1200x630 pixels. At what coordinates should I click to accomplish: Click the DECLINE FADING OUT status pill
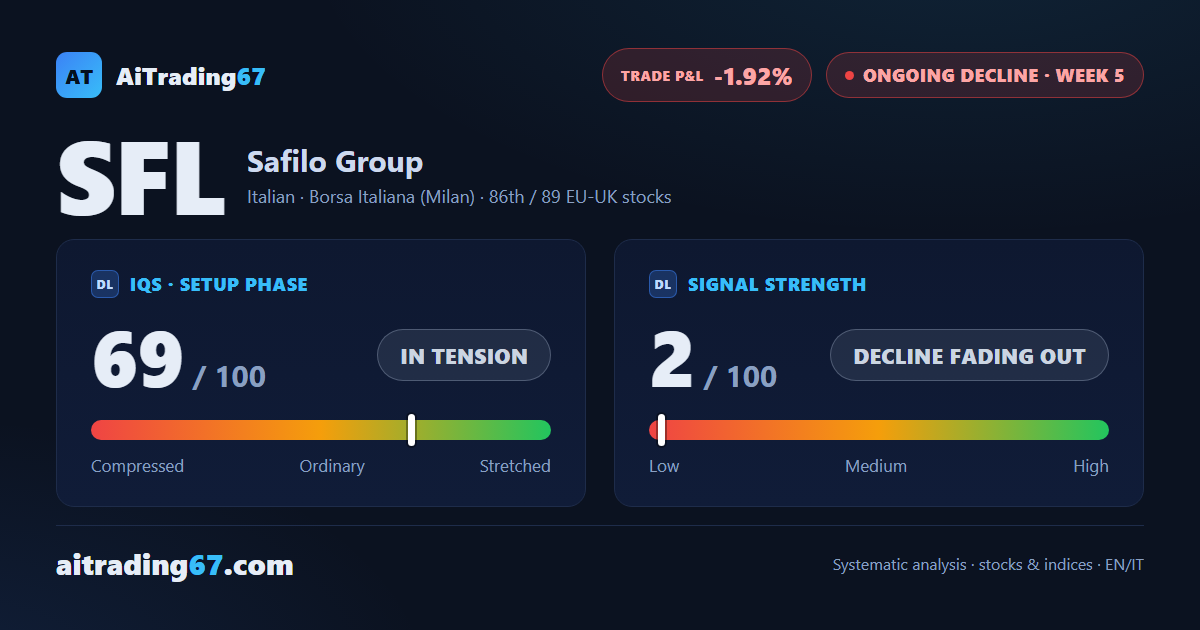point(969,355)
